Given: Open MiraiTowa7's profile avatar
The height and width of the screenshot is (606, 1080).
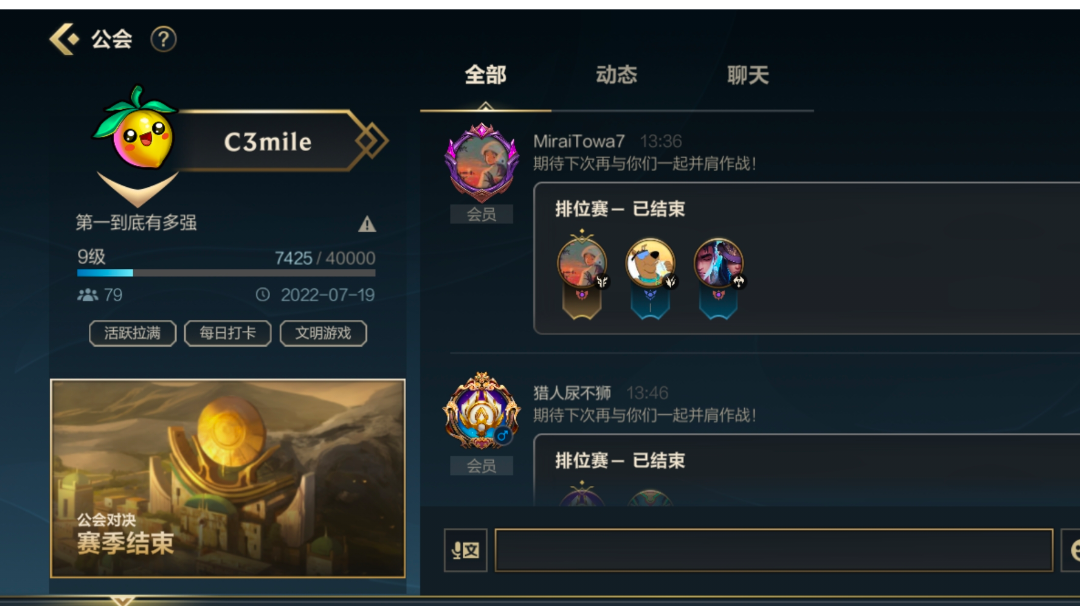Looking at the screenshot, I should [x=481, y=162].
